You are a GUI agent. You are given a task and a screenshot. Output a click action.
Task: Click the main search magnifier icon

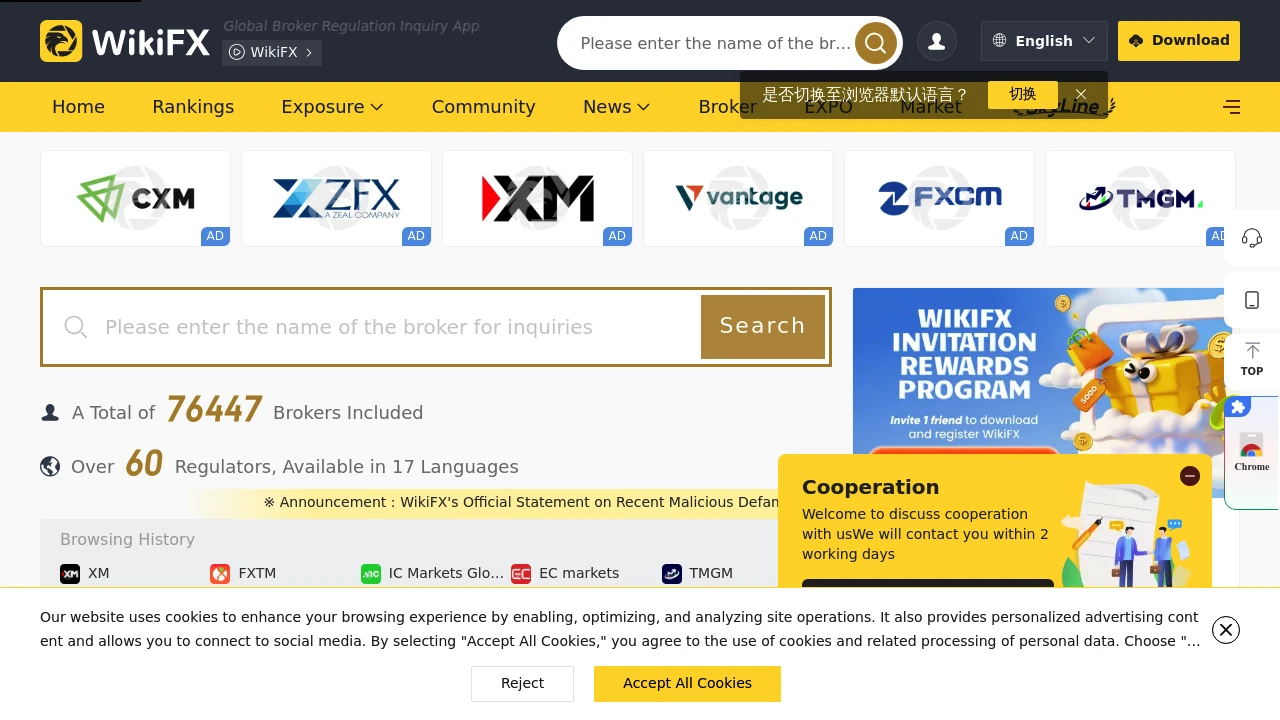[x=76, y=327]
